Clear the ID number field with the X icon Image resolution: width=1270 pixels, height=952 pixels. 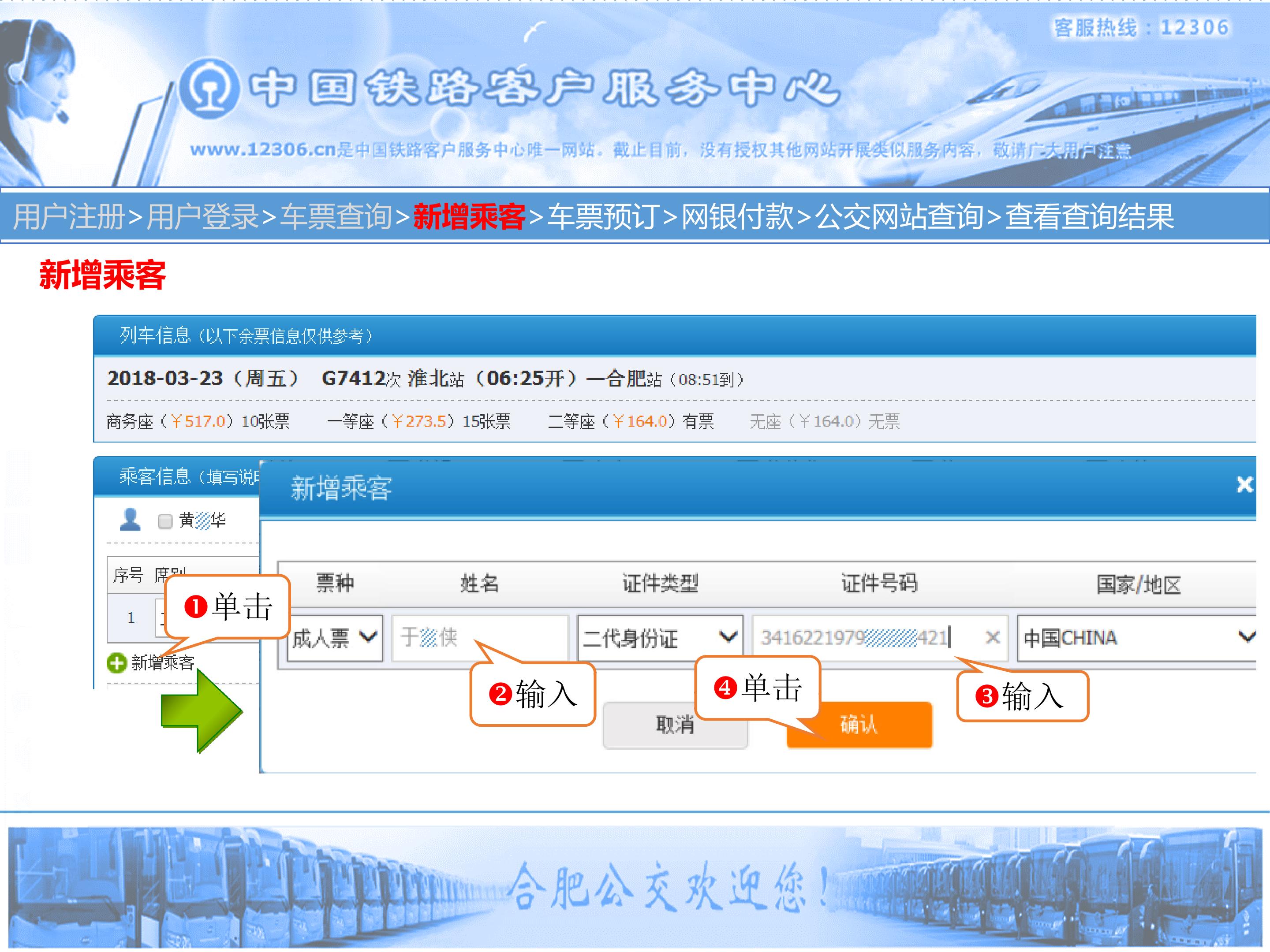pyautogui.click(x=993, y=637)
